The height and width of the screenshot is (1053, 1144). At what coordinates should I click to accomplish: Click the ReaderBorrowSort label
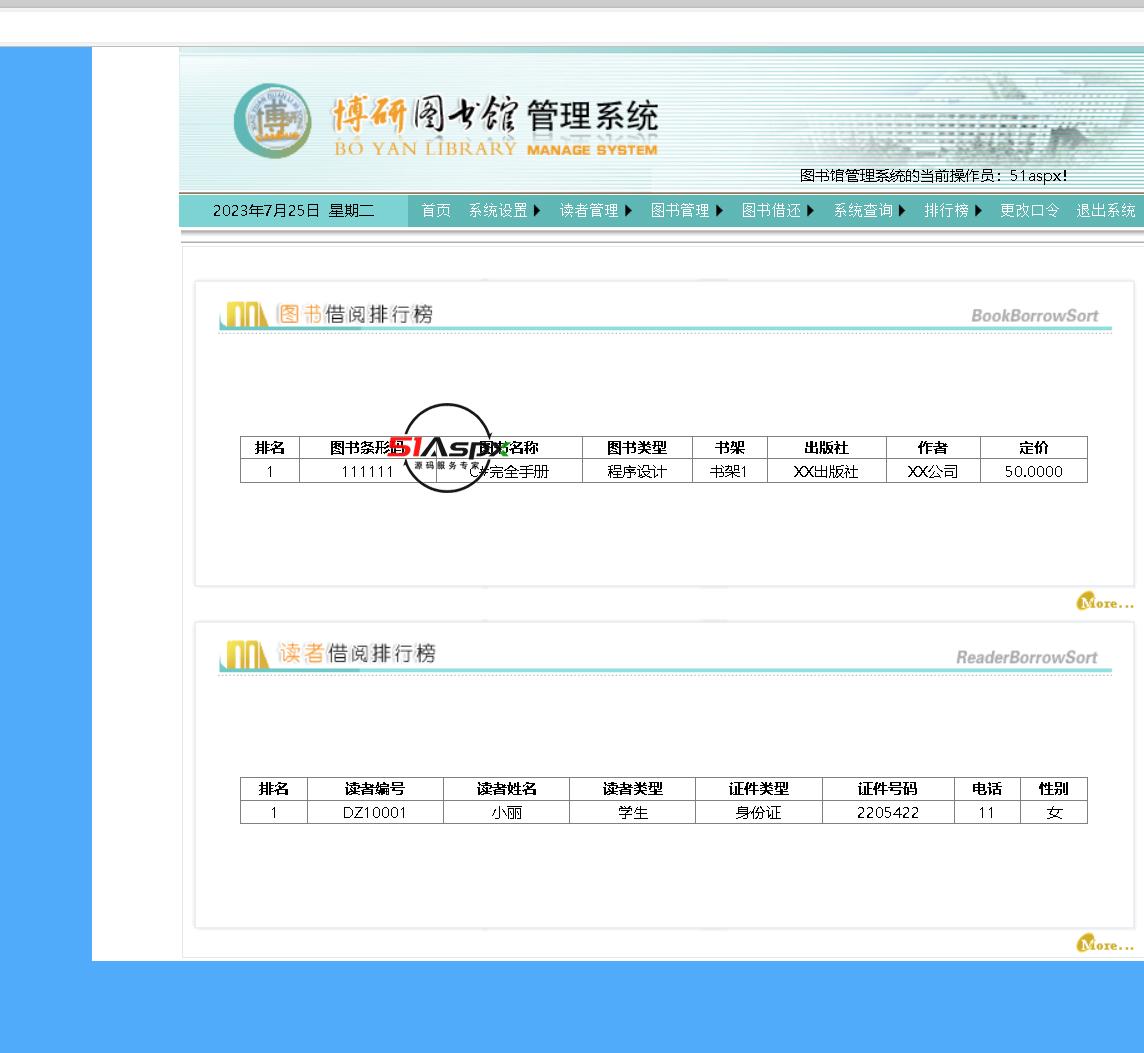(x=1027, y=657)
